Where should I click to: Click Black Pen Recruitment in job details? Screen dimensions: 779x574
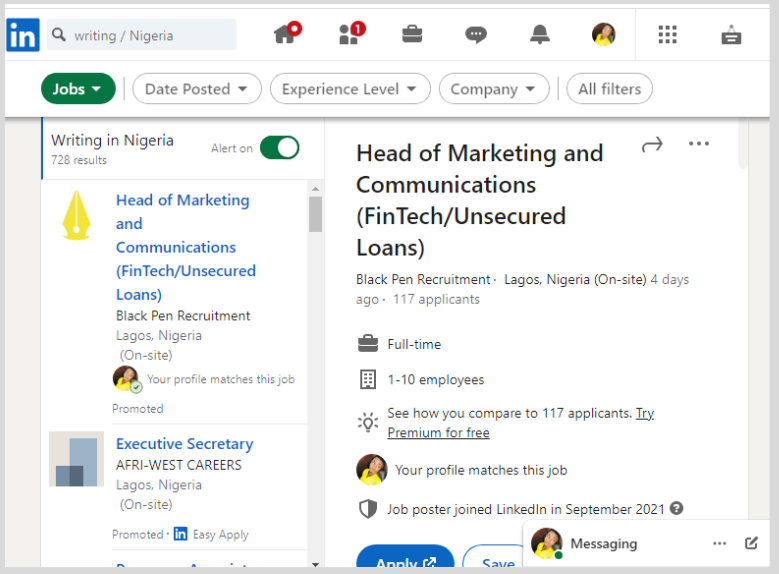pos(423,279)
